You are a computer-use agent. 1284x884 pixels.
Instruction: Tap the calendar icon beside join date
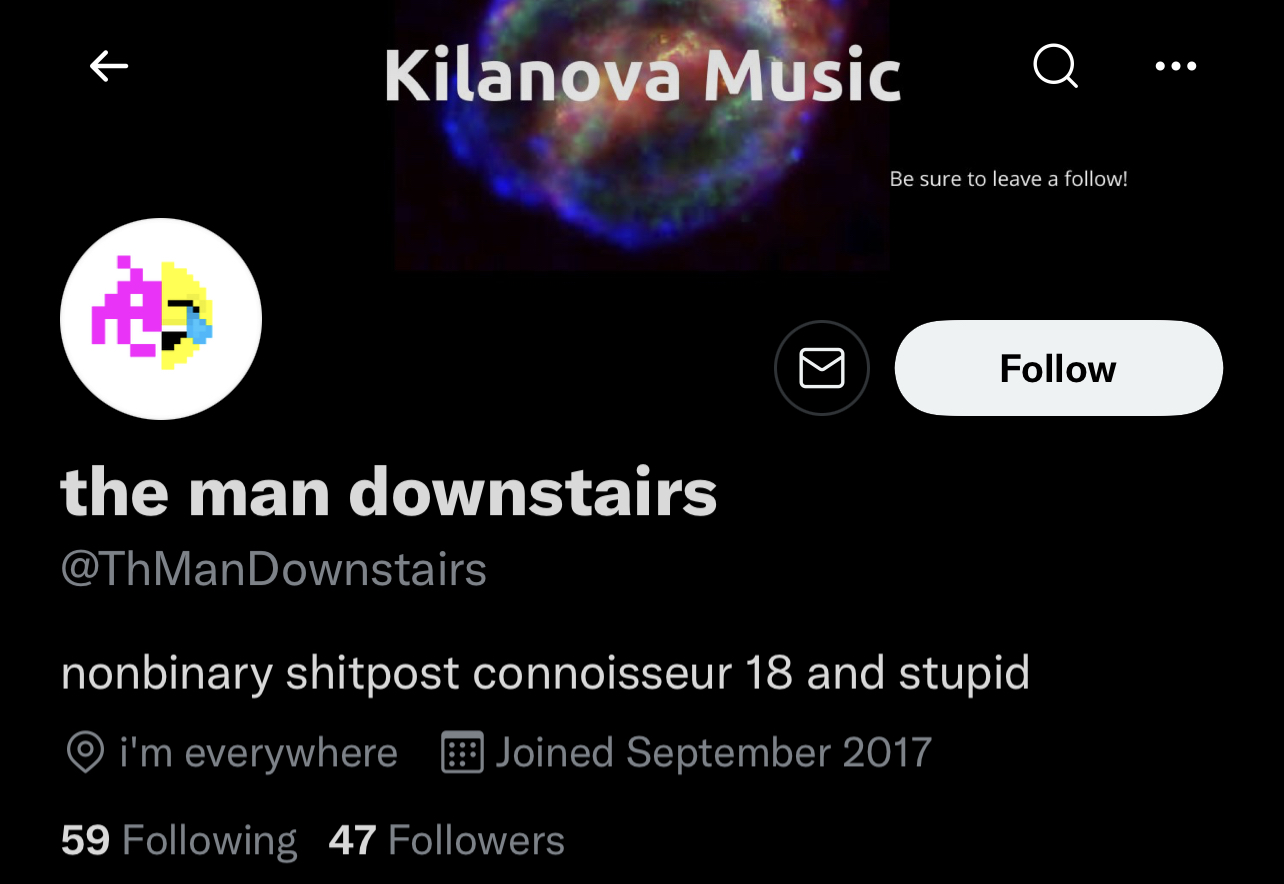[462, 752]
